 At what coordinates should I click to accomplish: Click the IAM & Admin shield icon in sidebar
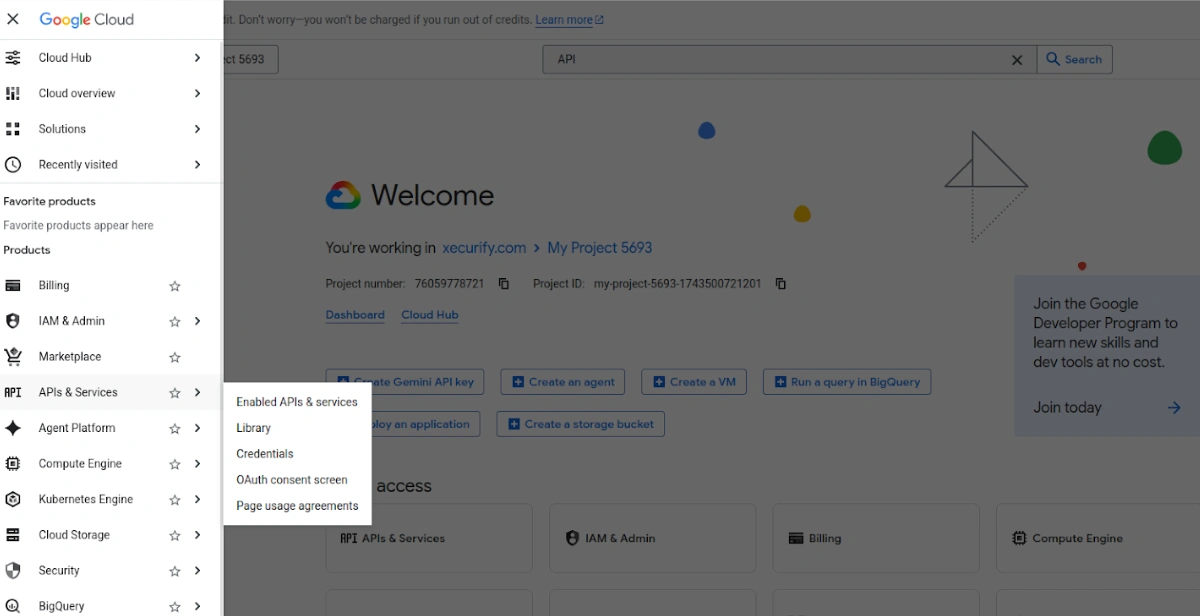point(13,321)
